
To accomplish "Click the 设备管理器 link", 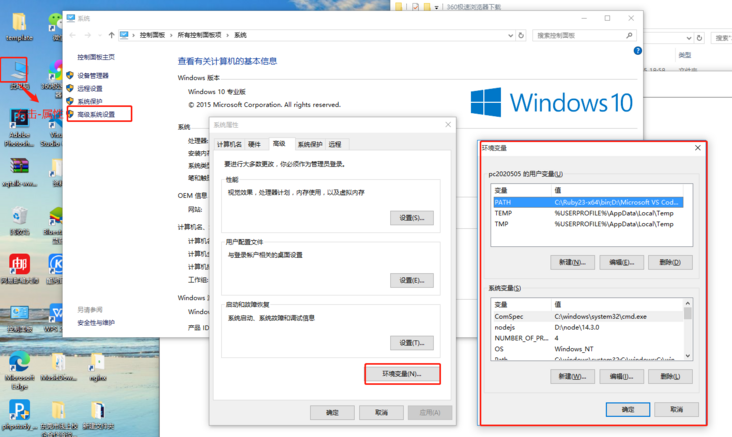I will 93,75.
